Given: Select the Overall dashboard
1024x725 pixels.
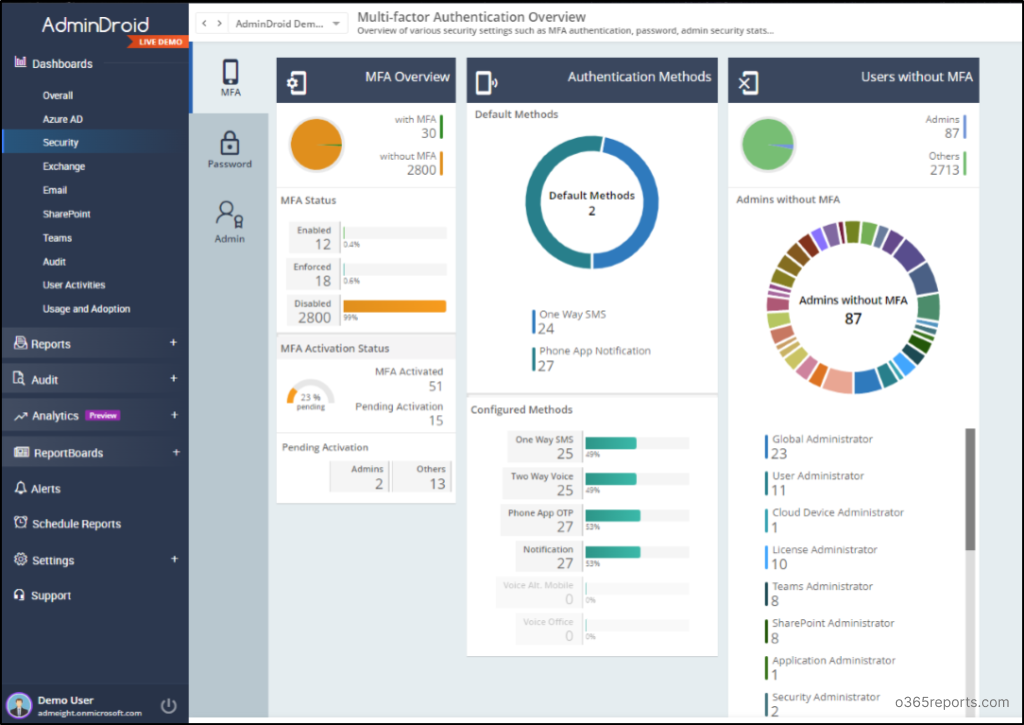Looking at the screenshot, I should coord(57,95).
